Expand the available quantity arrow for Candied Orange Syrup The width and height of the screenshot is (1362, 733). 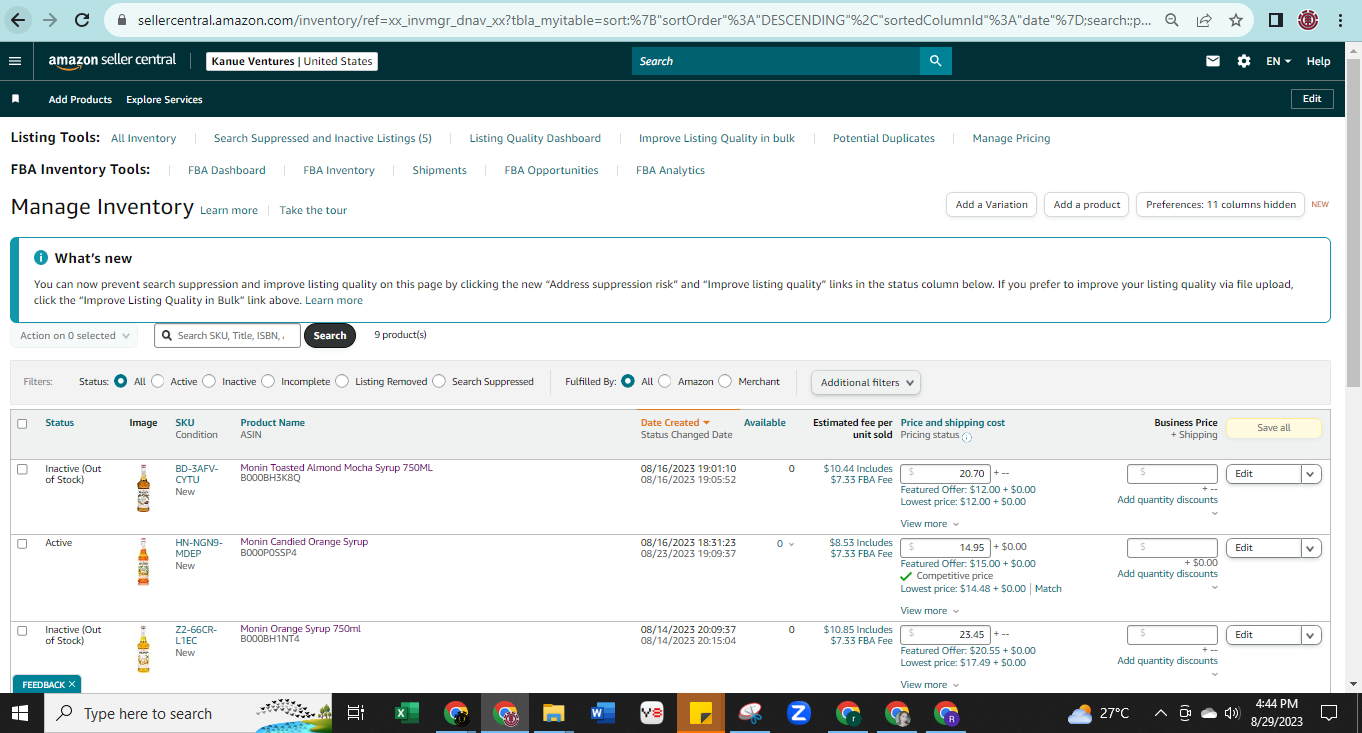coord(792,544)
